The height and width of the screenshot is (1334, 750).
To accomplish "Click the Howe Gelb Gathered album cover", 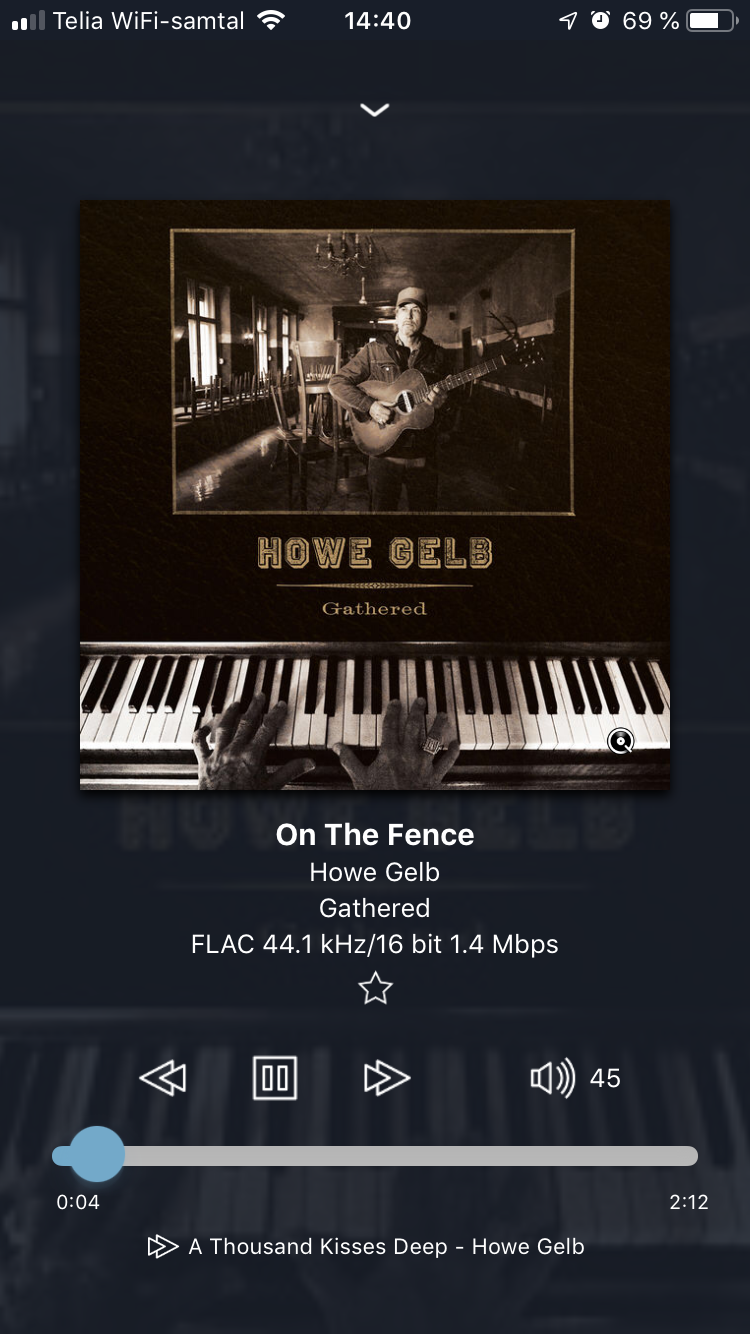I will [375, 495].
